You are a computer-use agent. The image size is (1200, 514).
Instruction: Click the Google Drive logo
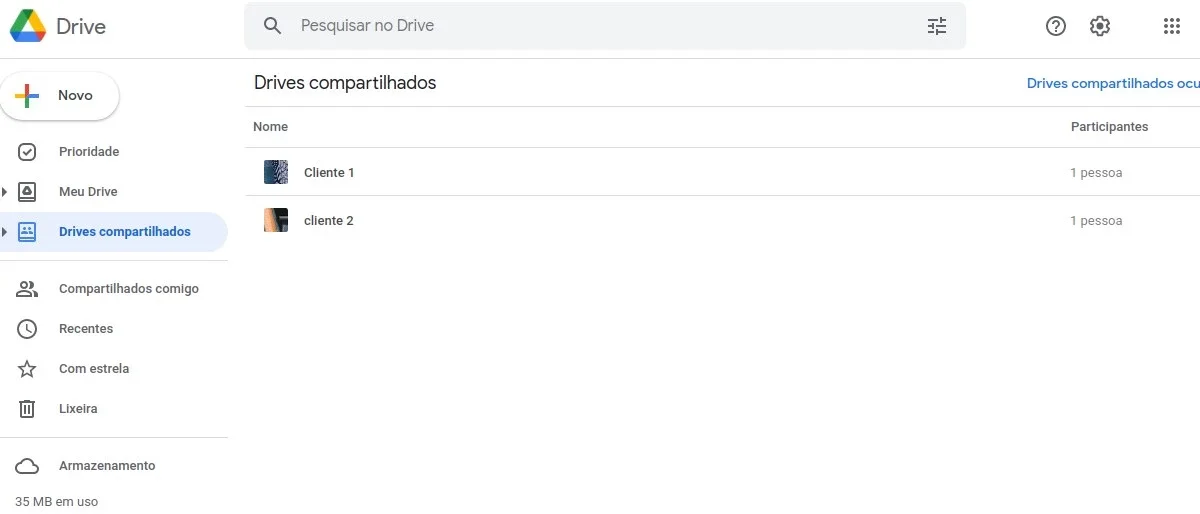[28, 26]
